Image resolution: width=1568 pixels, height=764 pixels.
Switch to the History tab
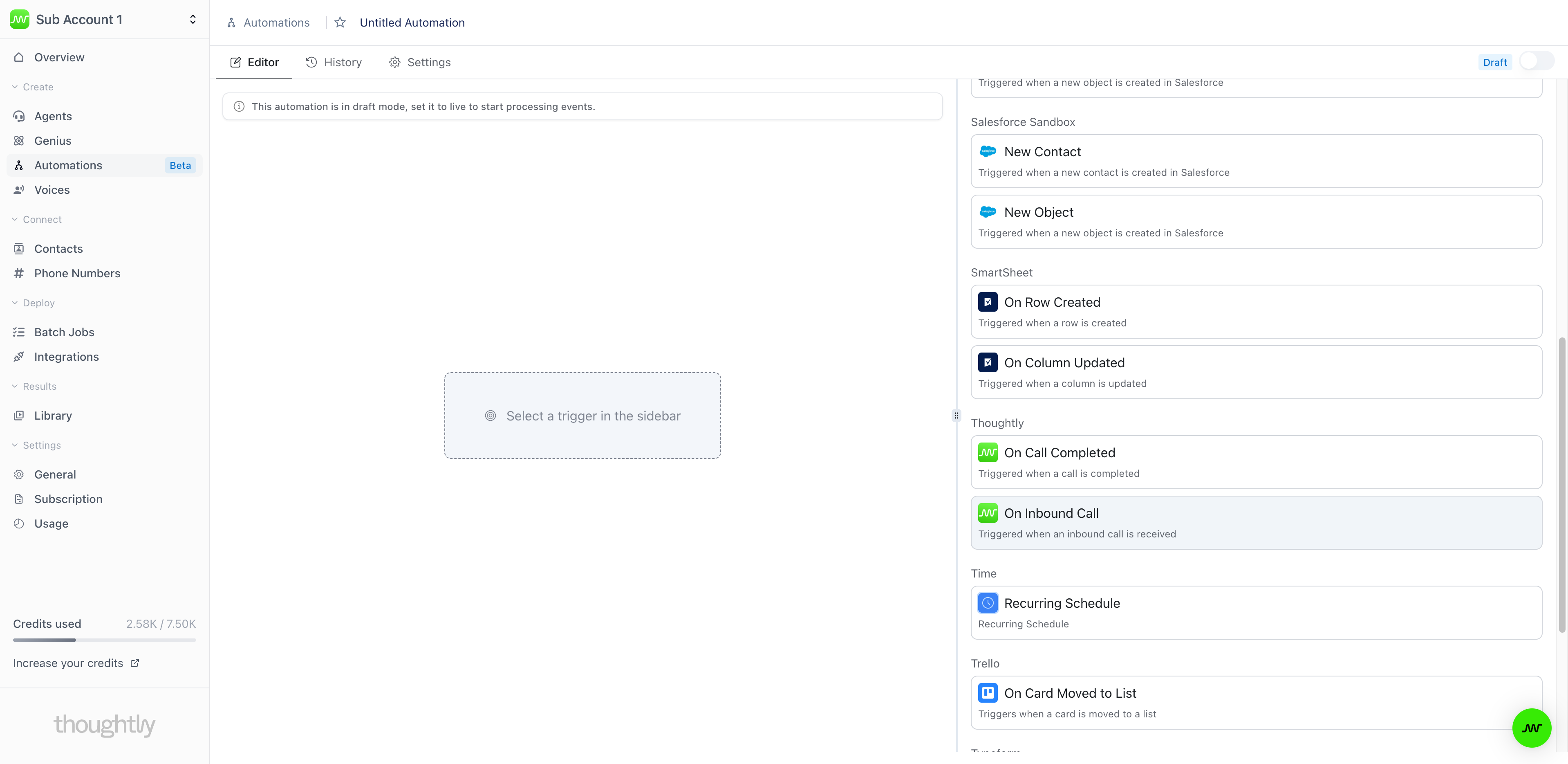[334, 62]
